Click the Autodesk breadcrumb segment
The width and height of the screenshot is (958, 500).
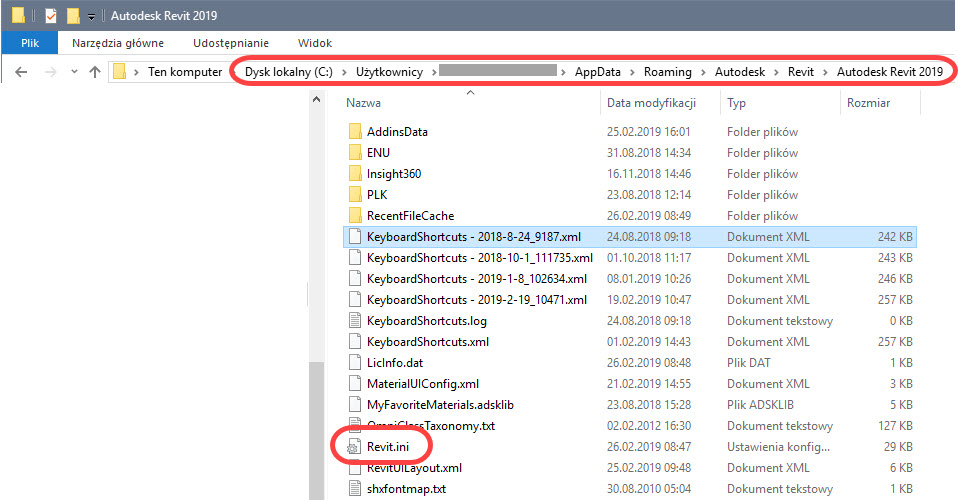740,72
